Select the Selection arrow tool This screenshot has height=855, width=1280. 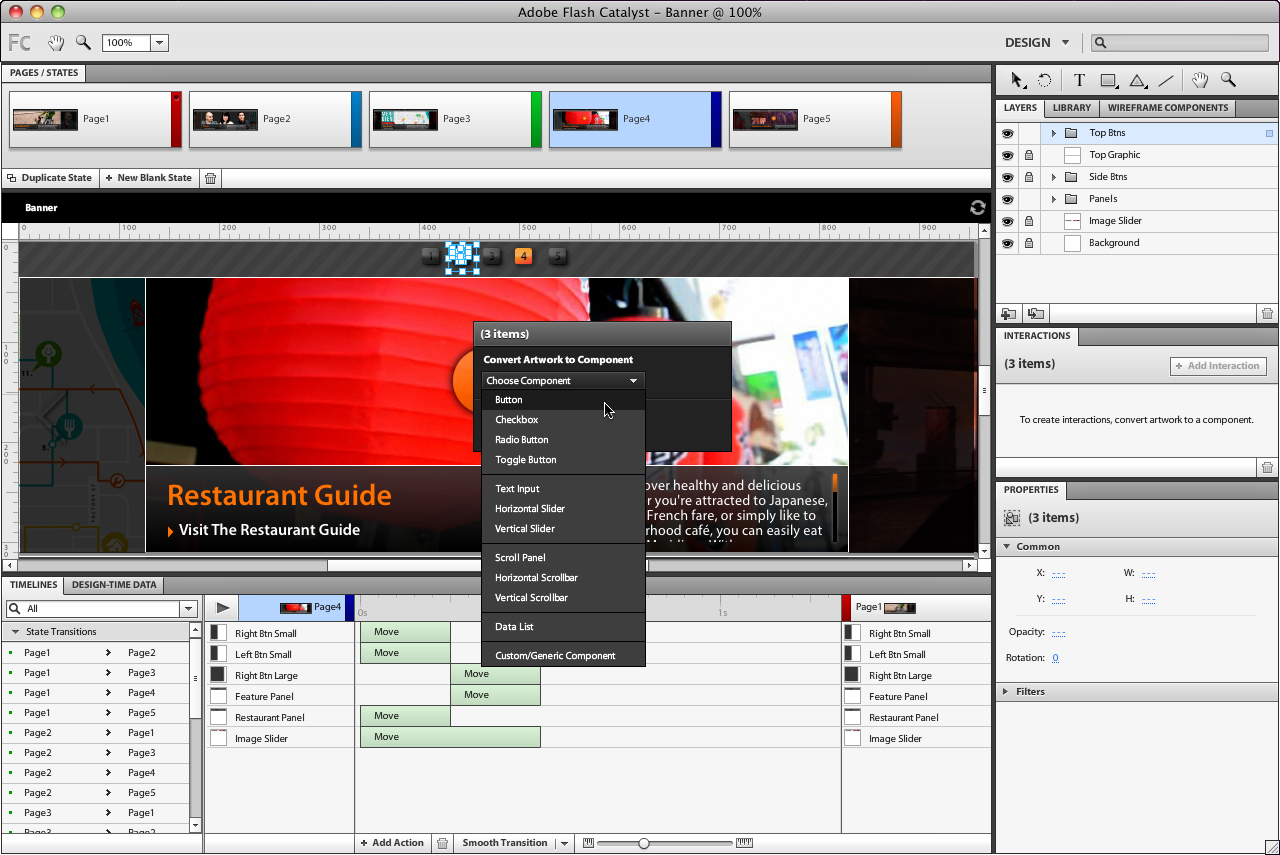pyautogui.click(x=1015, y=79)
